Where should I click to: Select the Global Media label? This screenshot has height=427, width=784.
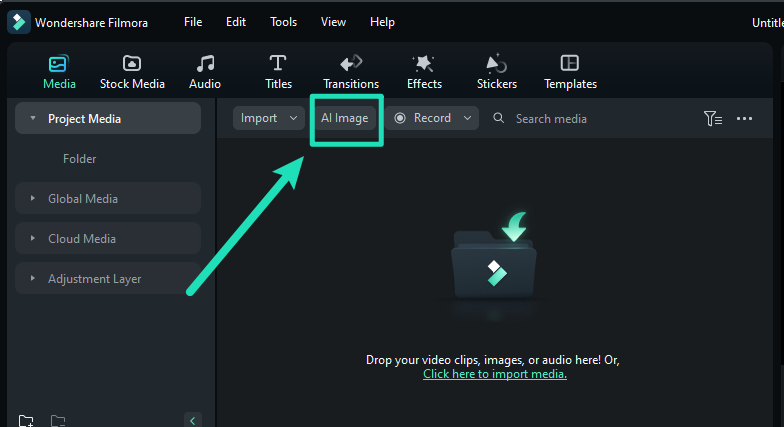click(83, 198)
